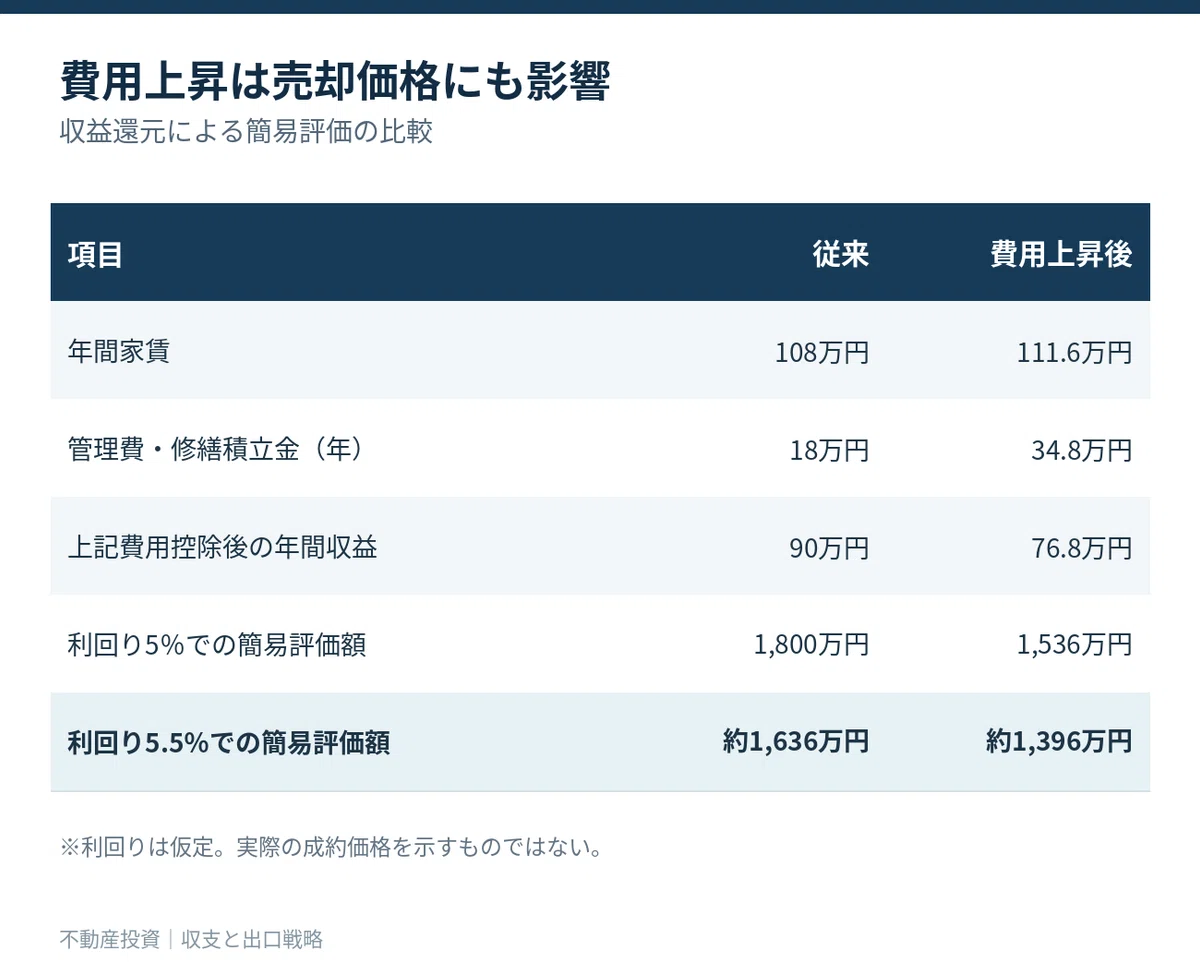The width and height of the screenshot is (1200, 975).
Task: Select the 項目 column header
Action: click(95, 254)
